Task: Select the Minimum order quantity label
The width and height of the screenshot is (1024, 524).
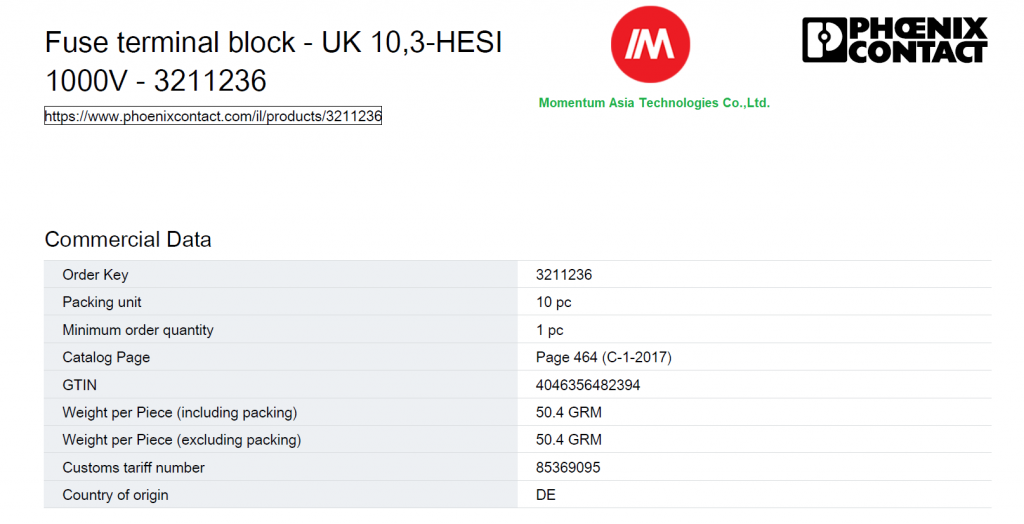Action: tap(138, 330)
